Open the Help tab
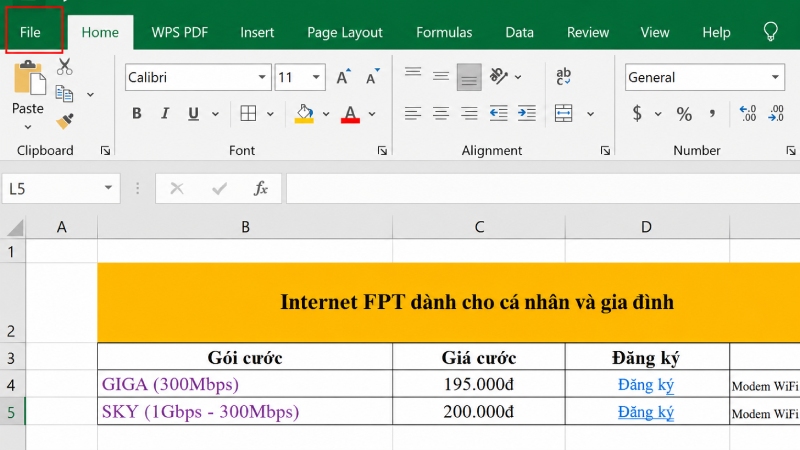800x450 pixels. tap(716, 33)
